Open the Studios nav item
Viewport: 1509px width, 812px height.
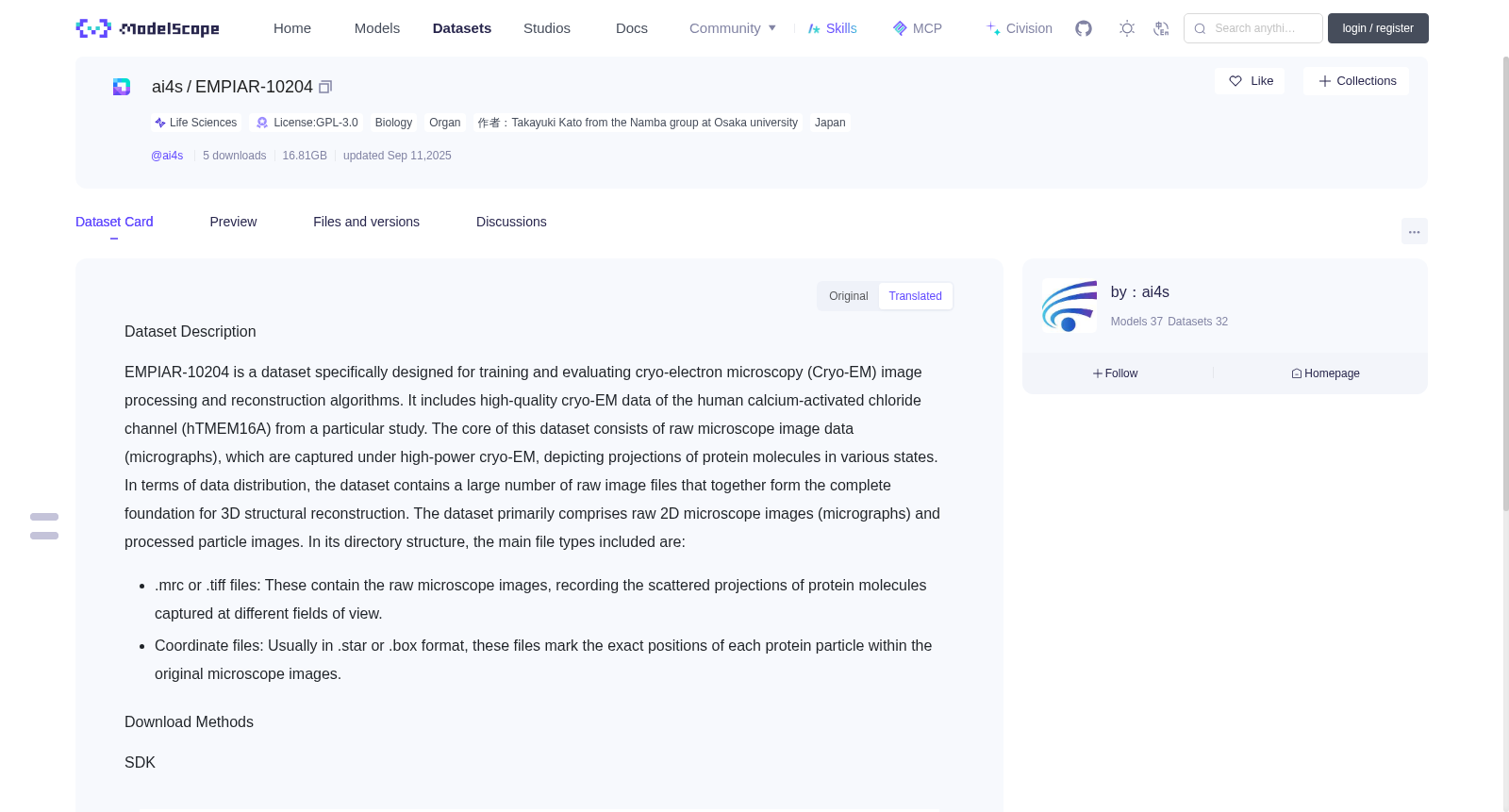point(547,28)
